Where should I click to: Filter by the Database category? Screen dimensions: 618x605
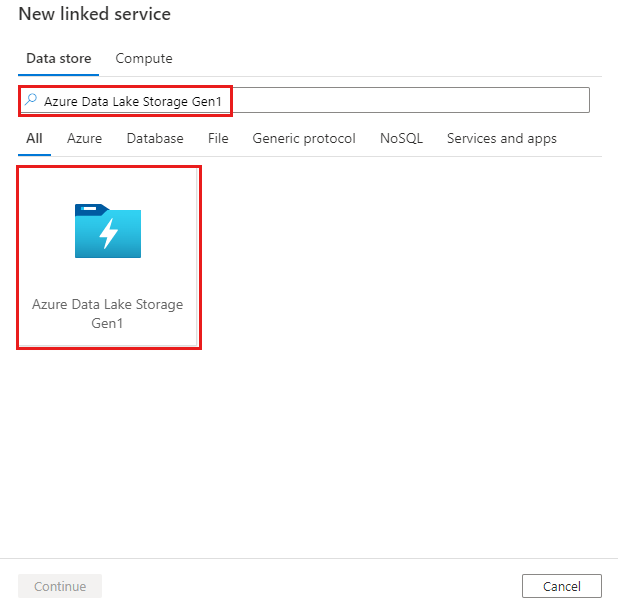155,139
